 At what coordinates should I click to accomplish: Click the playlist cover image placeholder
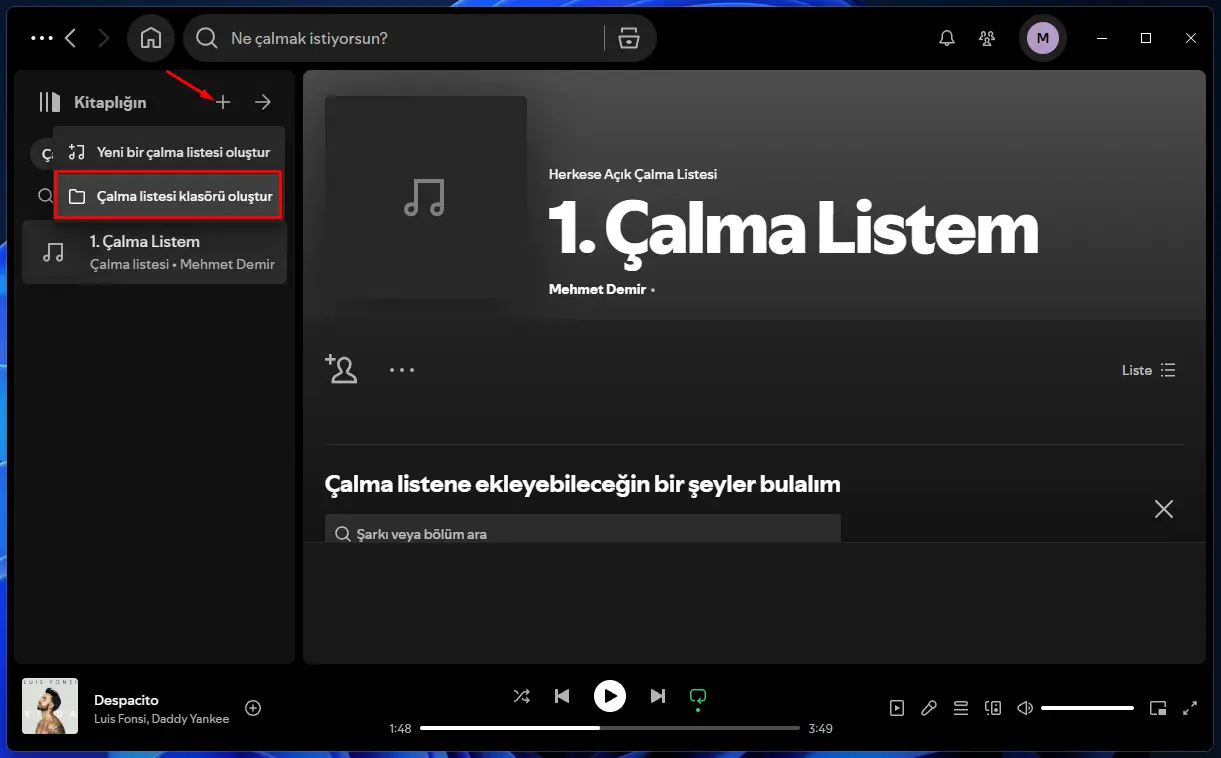[426, 197]
